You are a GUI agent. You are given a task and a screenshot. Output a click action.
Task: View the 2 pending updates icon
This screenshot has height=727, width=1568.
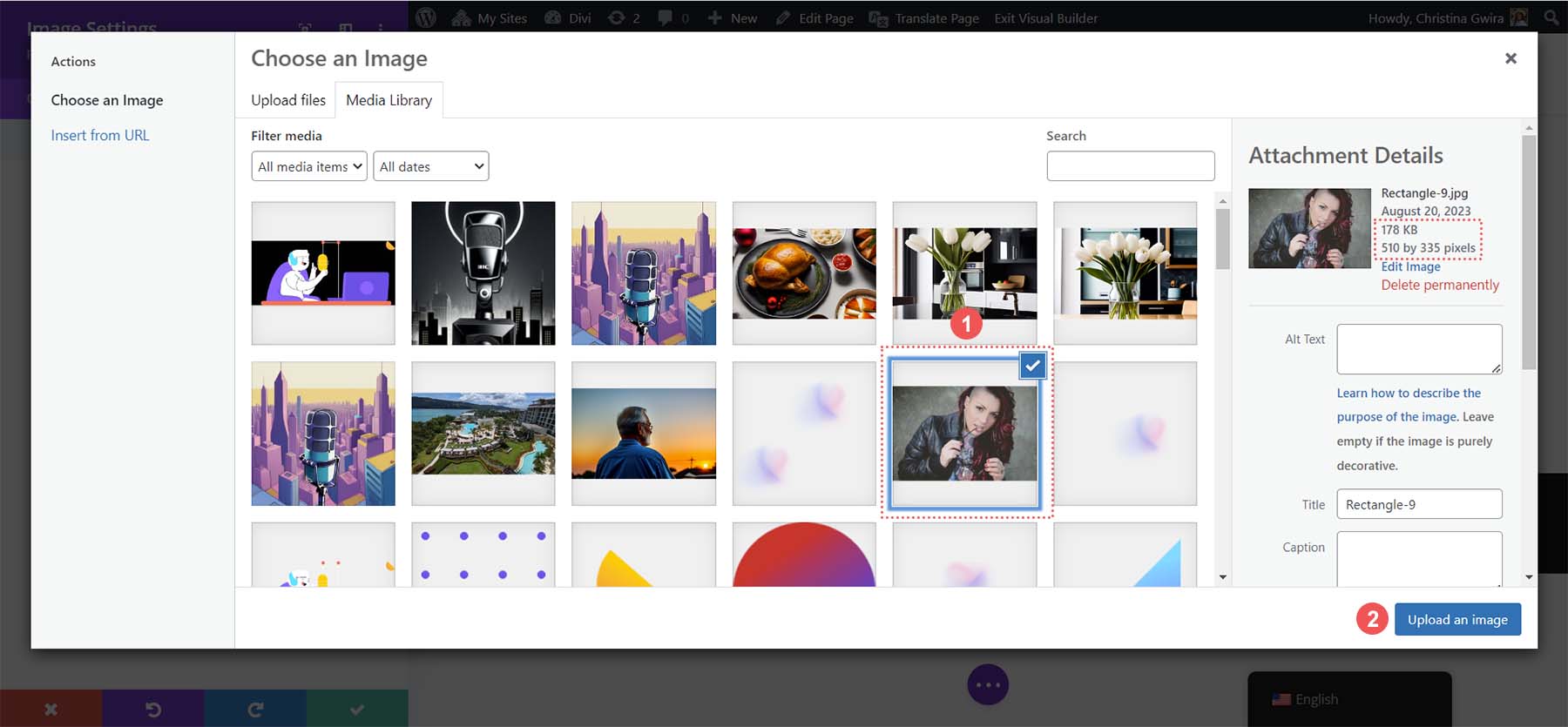pyautogui.click(x=624, y=17)
